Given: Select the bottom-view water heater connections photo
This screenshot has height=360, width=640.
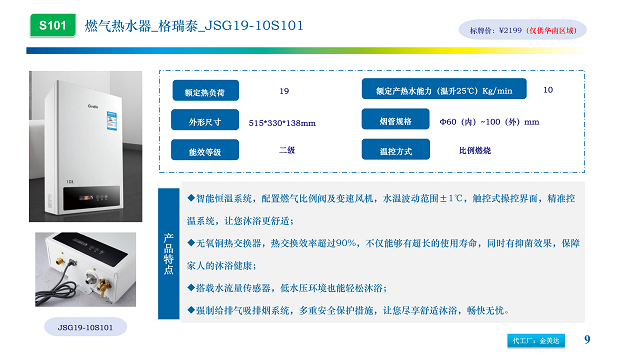Looking at the screenshot, I should click(85, 269).
